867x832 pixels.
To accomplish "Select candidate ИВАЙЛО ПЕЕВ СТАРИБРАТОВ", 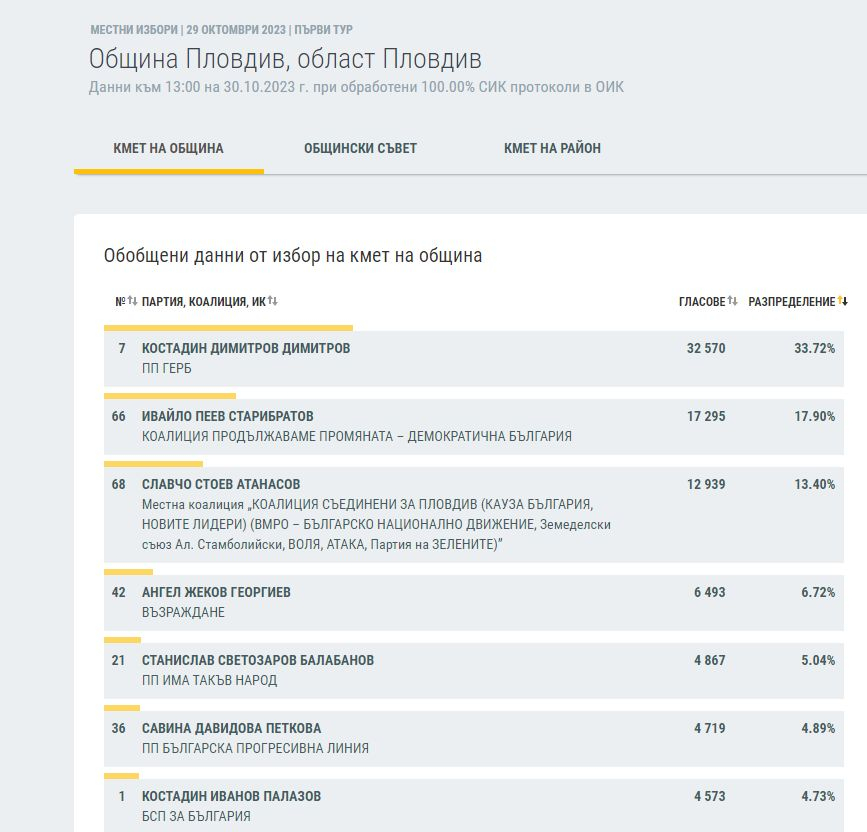I will point(228,416).
